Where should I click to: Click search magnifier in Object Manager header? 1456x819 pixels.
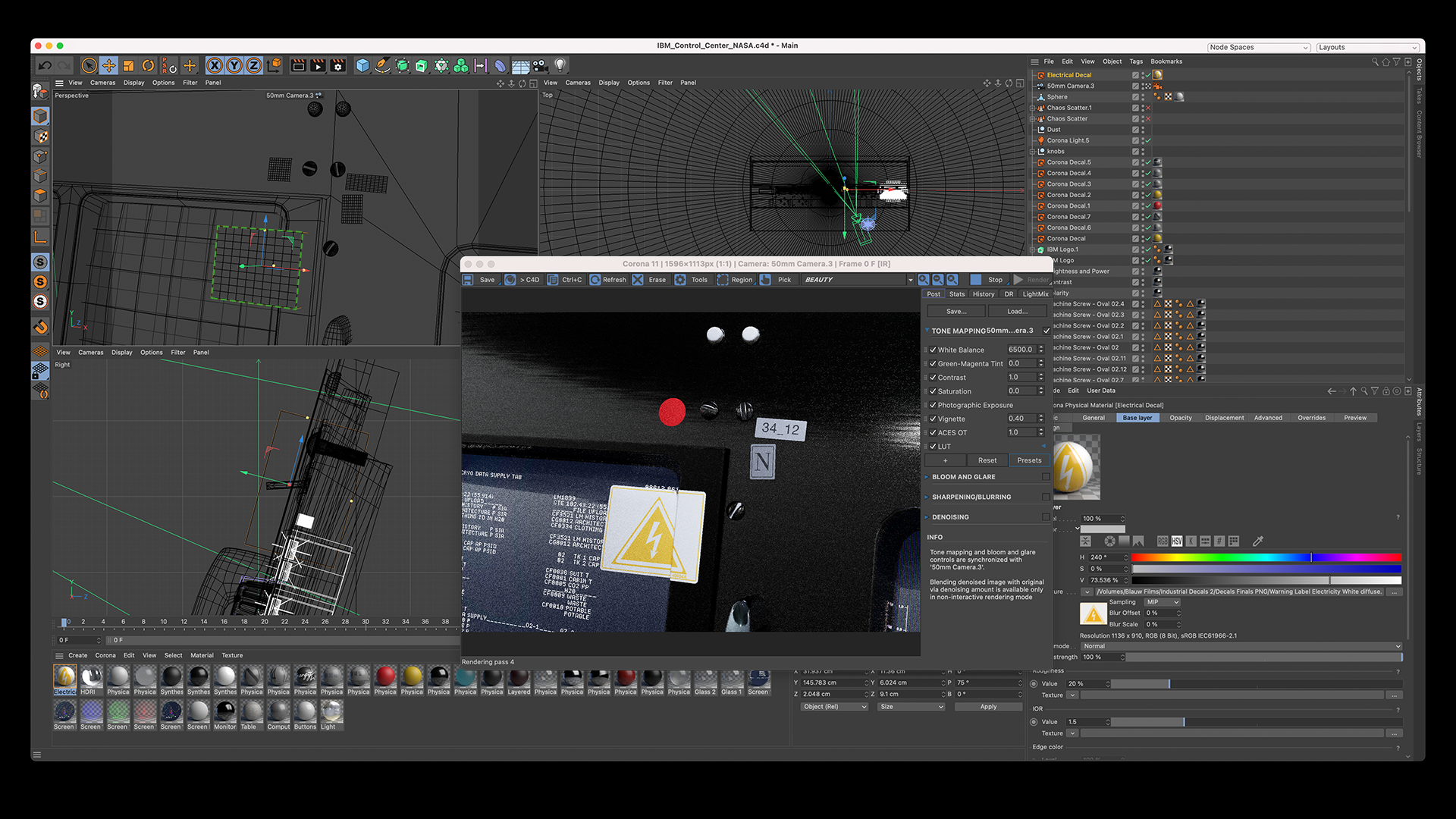point(1375,61)
